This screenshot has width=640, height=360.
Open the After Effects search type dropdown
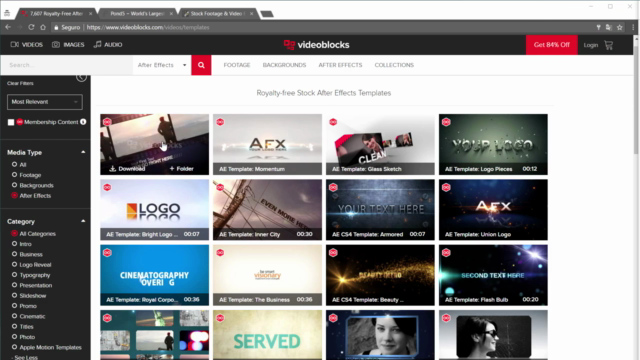click(x=162, y=65)
